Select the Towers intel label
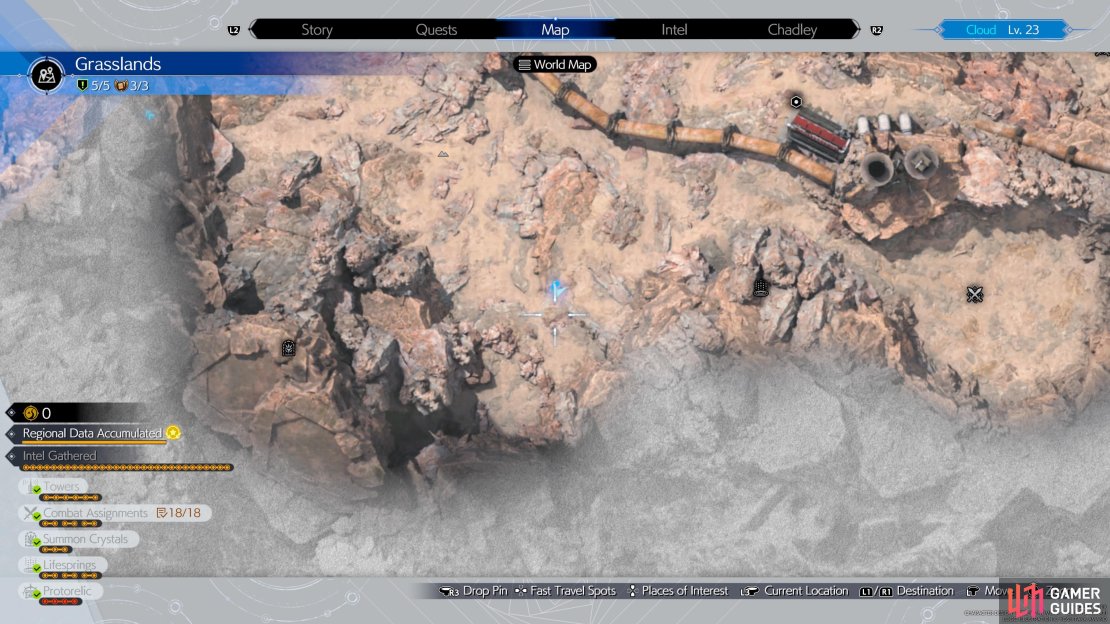 coord(61,487)
